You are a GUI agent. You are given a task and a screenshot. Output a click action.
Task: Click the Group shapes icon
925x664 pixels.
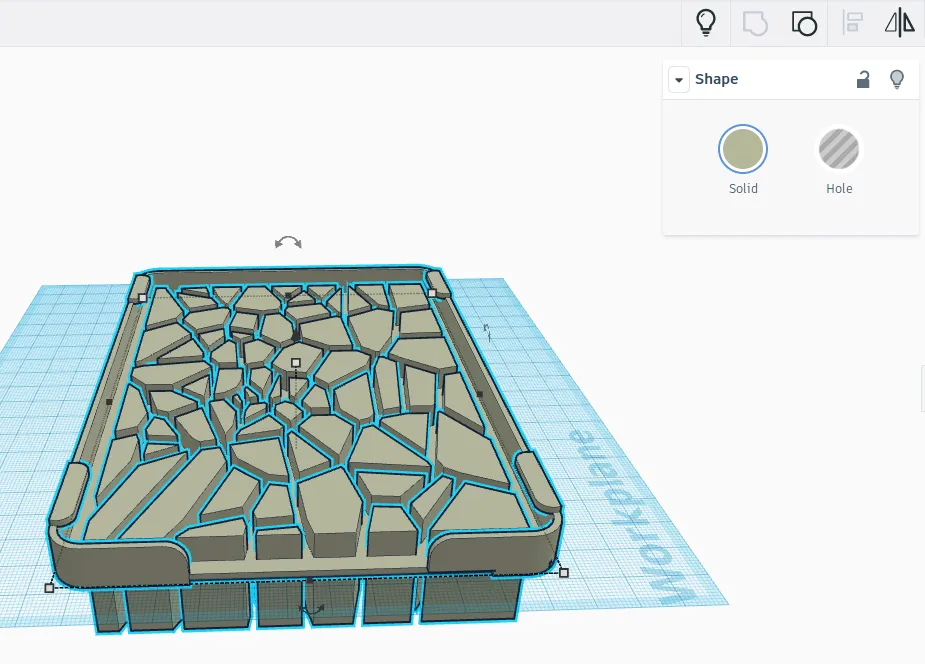(755, 24)
